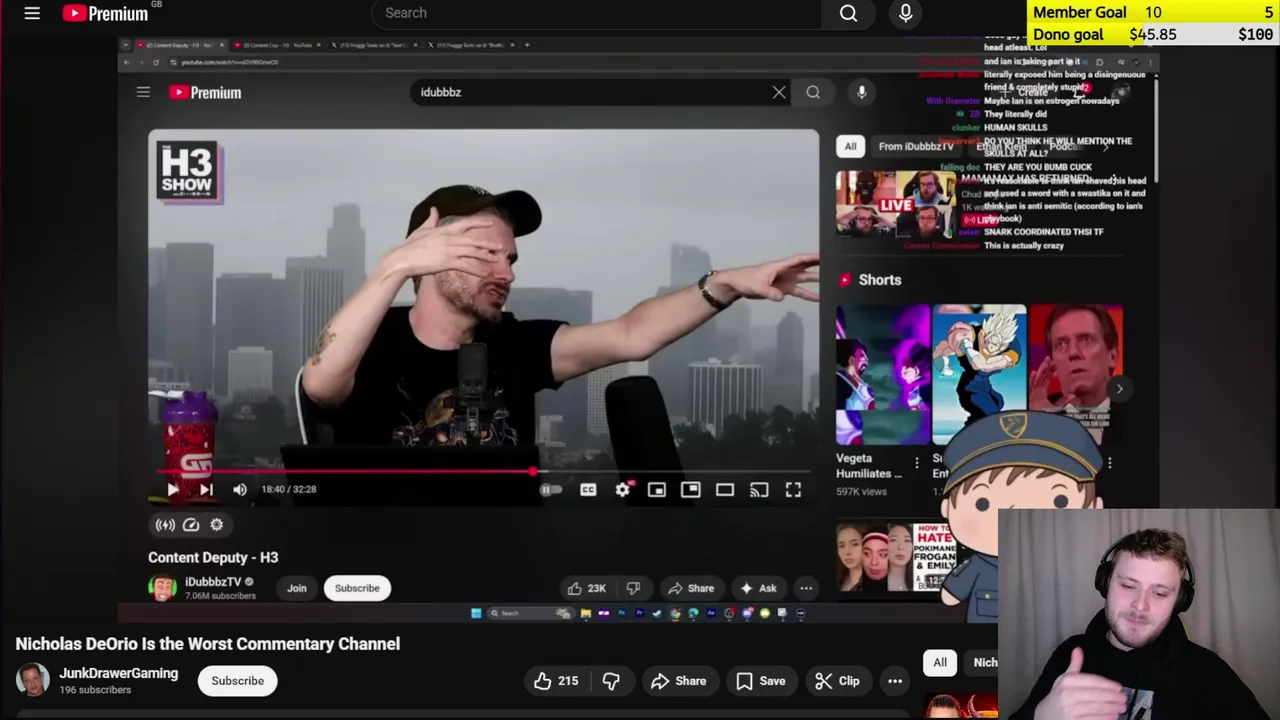Open three-dot menu on Vegeta Humiliates short

[916, 463]
